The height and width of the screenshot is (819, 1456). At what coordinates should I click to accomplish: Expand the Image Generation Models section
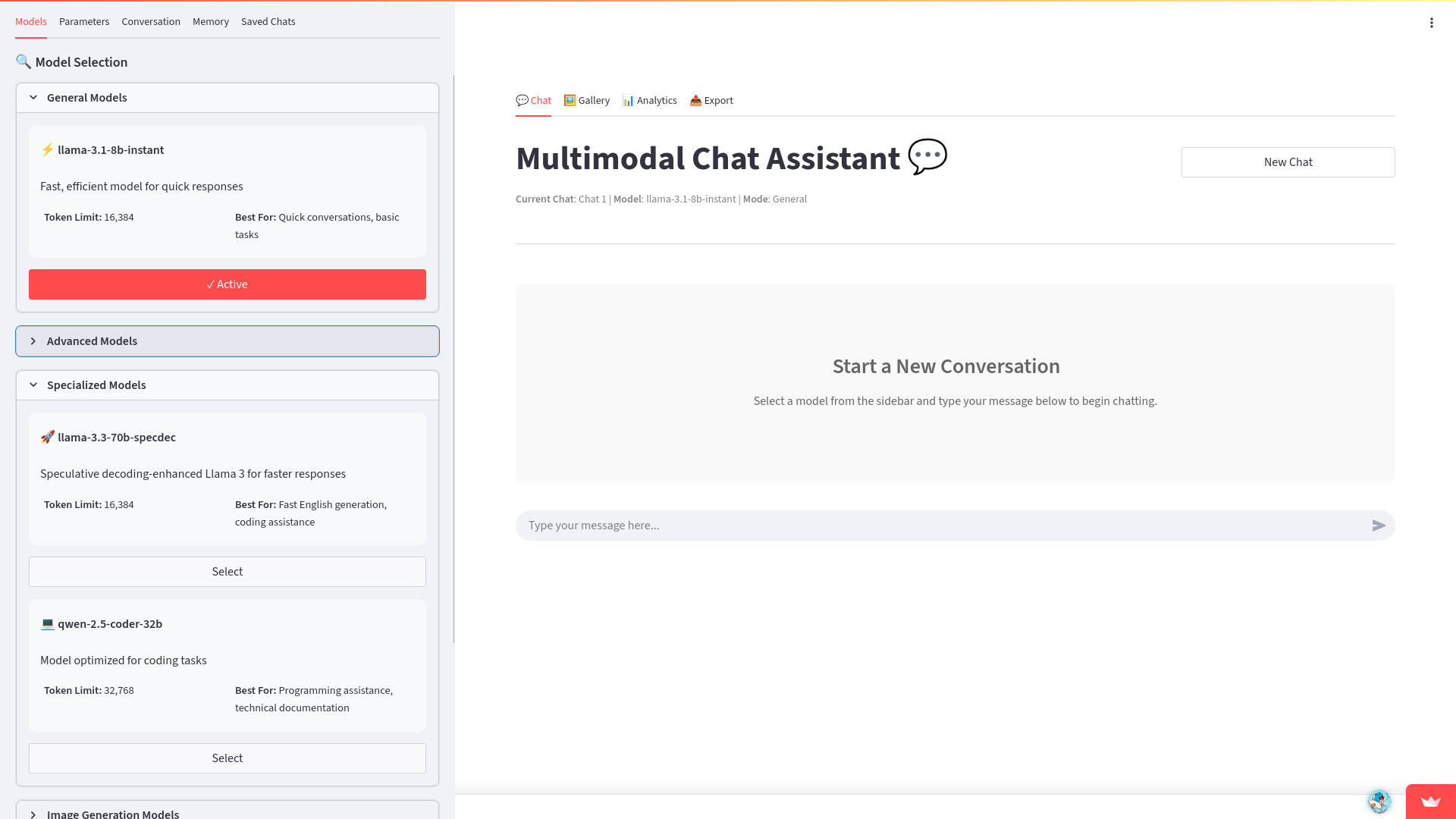tap(227, 811)
